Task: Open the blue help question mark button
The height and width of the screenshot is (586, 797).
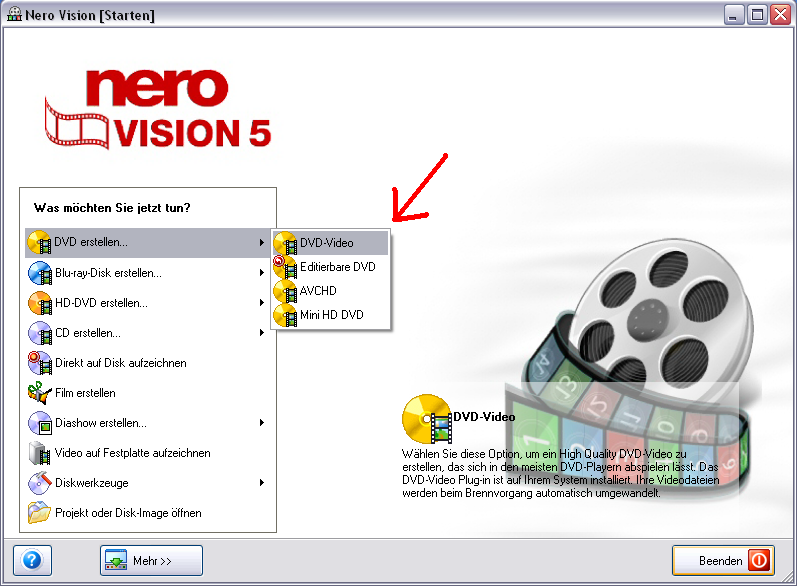Action: click(x=31, y=560)
